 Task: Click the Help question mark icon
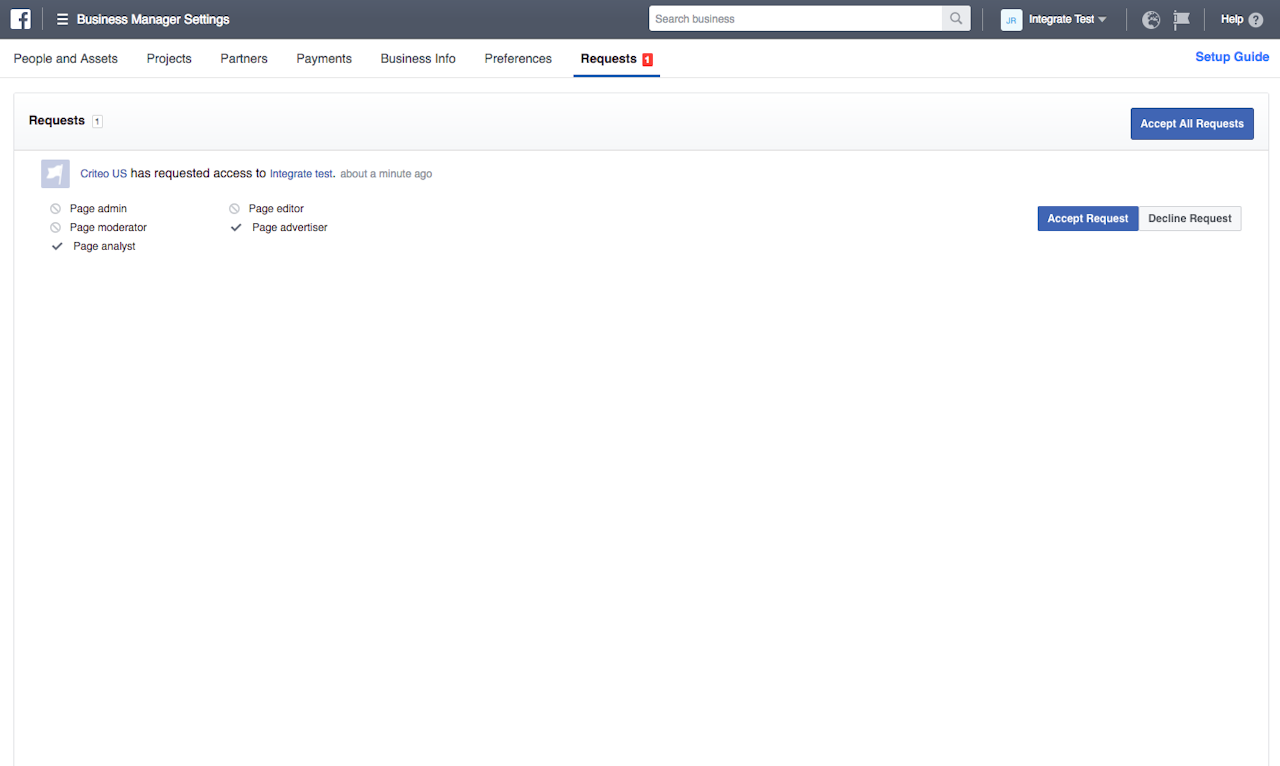pyautogui.click(x=1256, y=19)
